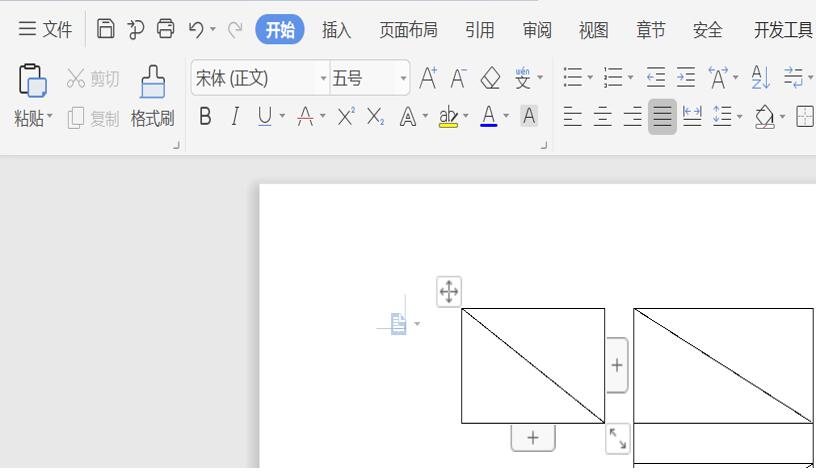Expand the font size dropdown arrow
The image size is (825, 472).
click(403, 78)
